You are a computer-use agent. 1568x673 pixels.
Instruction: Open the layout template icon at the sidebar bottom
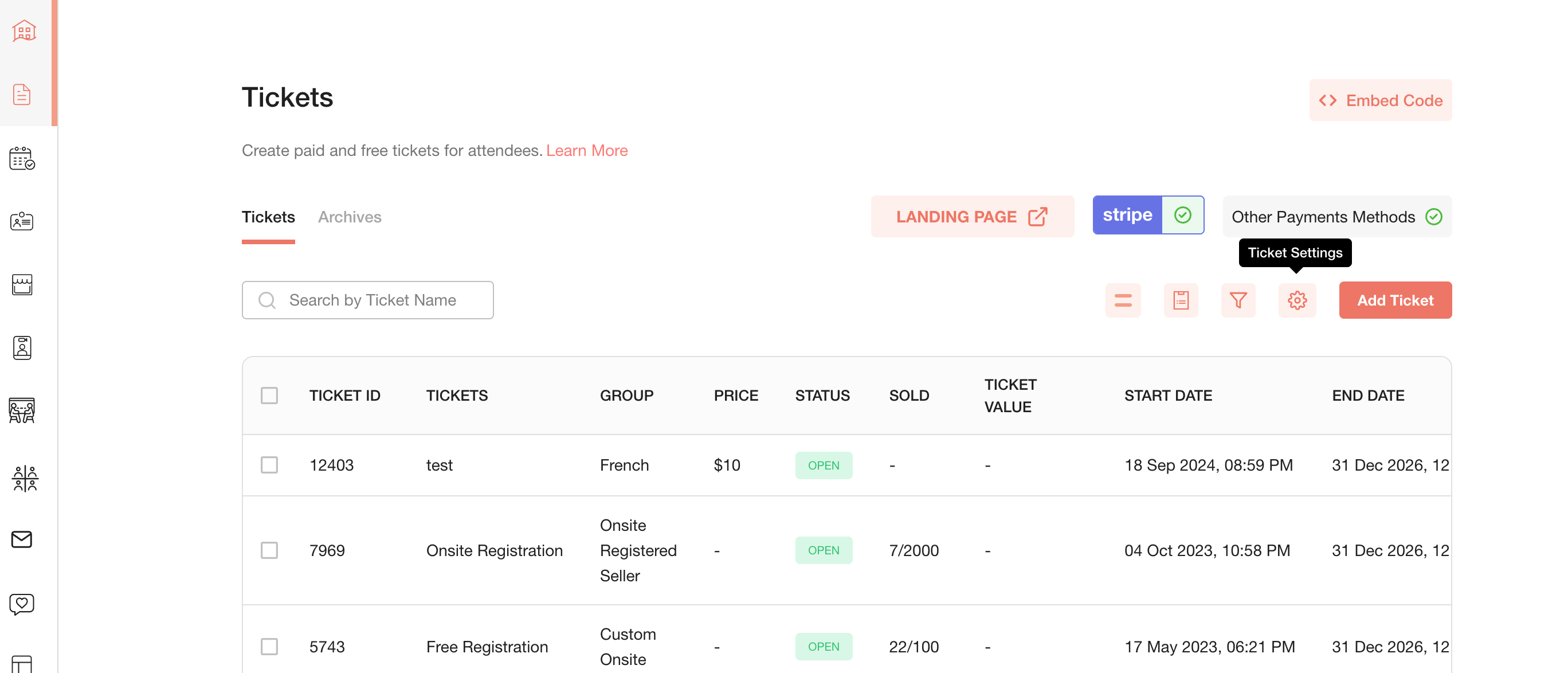click(22, 664)
